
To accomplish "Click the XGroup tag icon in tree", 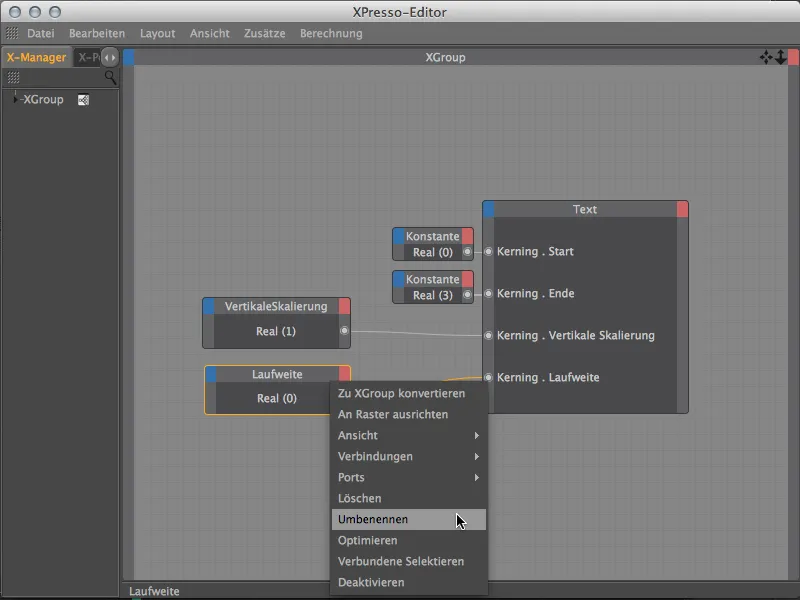I will coord(83,100).
